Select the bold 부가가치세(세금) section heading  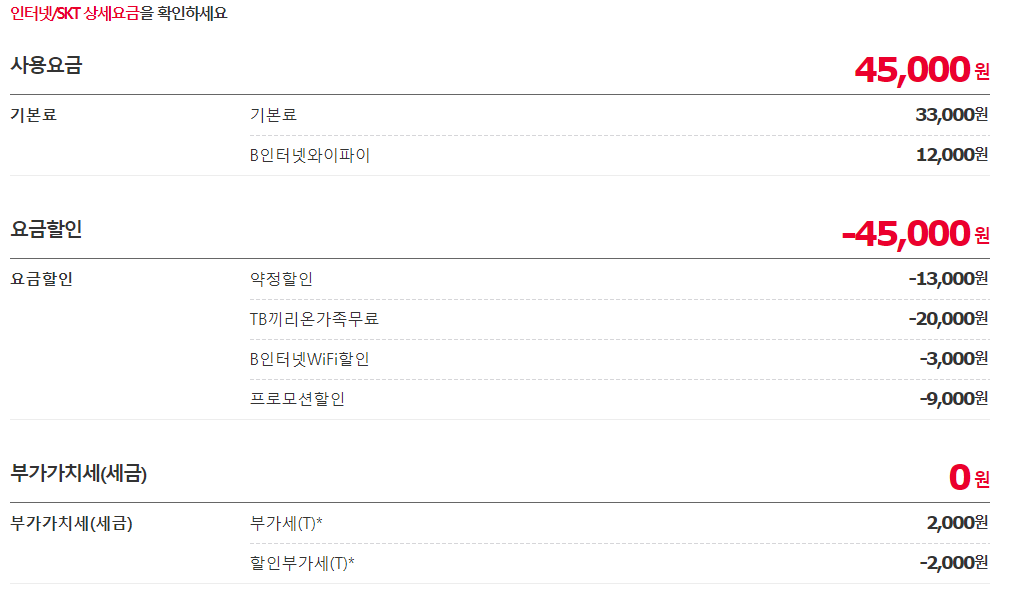[78, 474]
